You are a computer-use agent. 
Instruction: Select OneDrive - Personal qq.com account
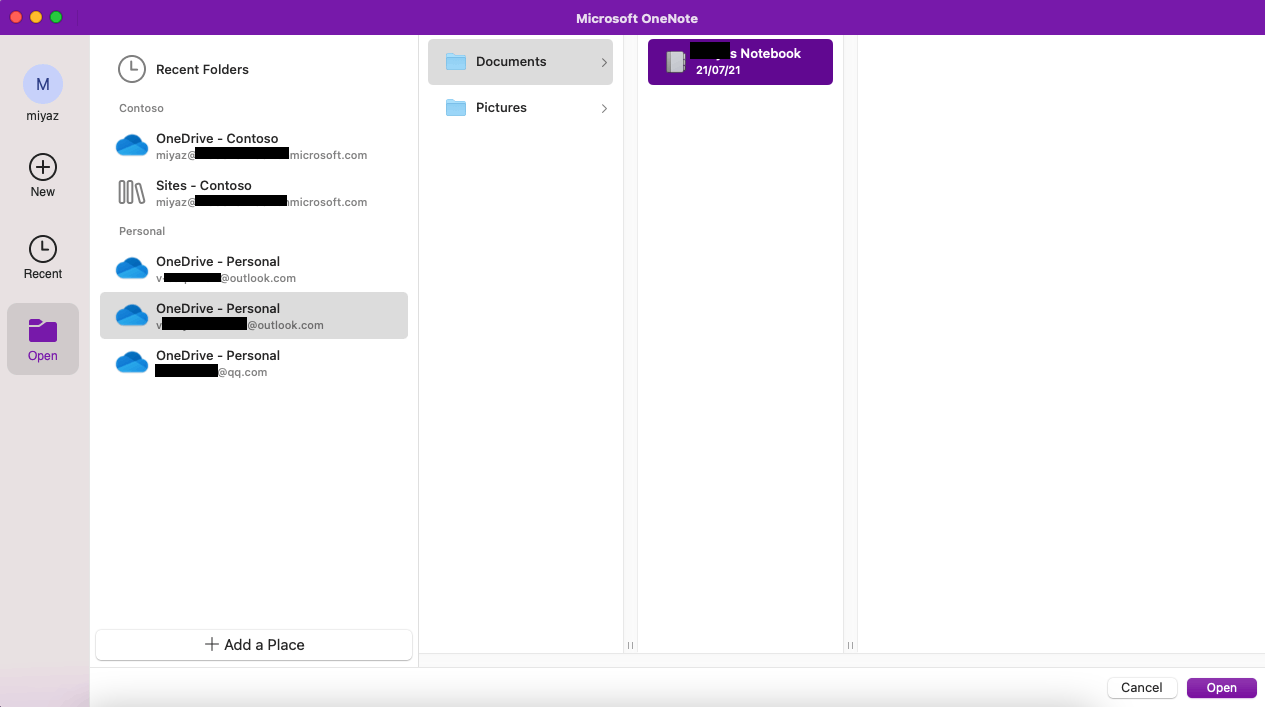click(x=254, y=363)
